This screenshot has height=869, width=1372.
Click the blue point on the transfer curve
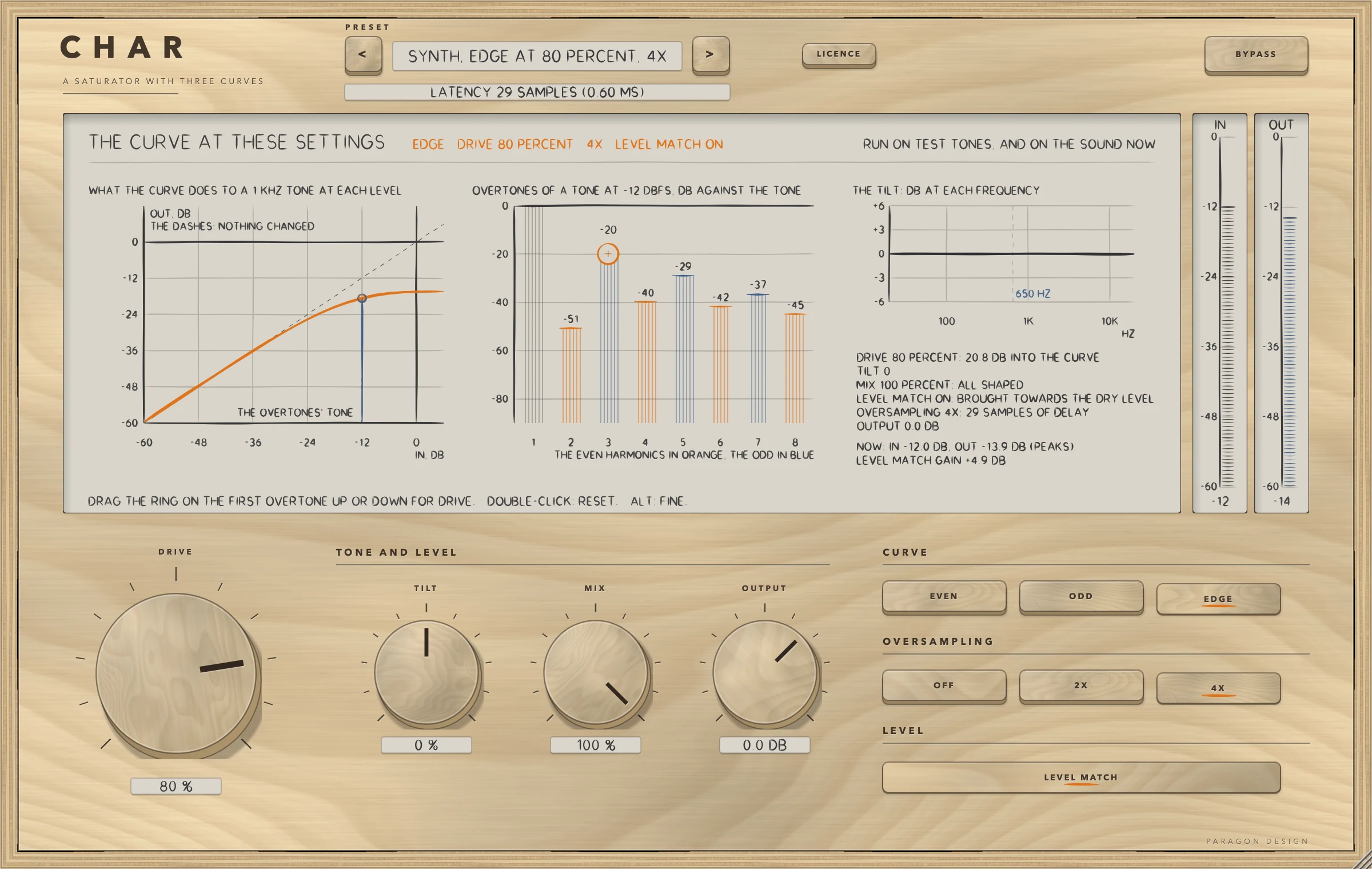click(x=362, y=298)
